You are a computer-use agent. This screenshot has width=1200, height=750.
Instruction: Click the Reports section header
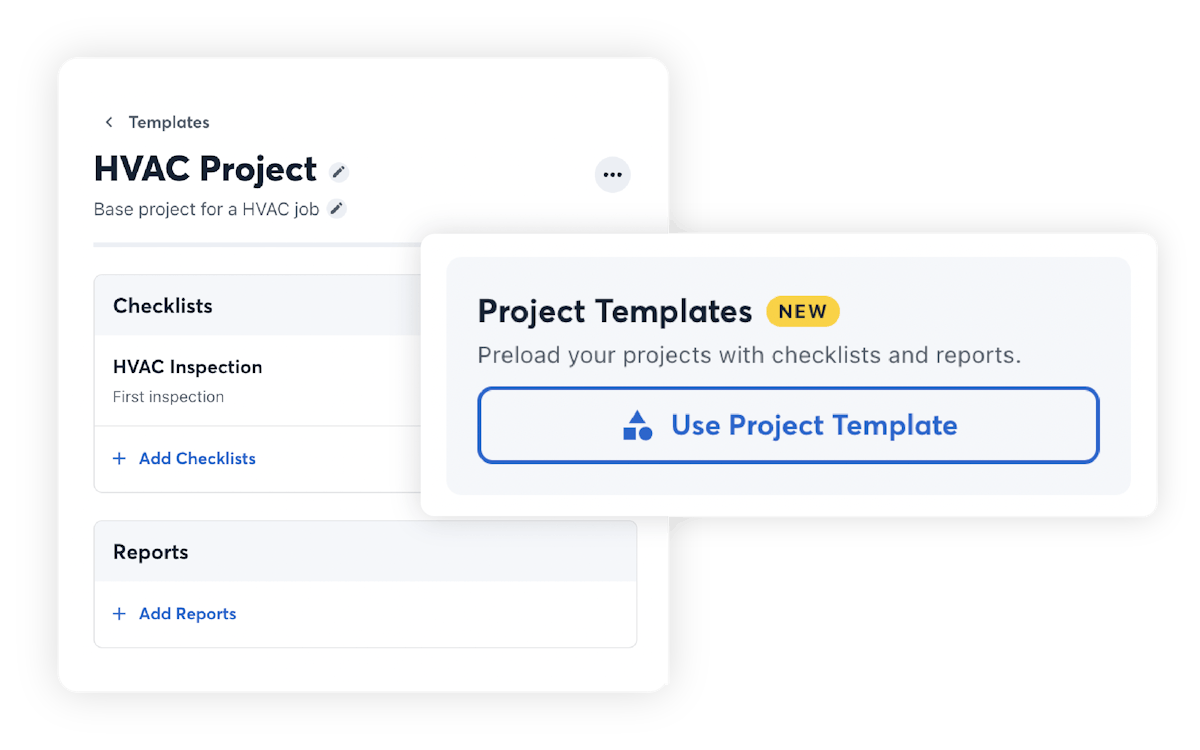151,552
